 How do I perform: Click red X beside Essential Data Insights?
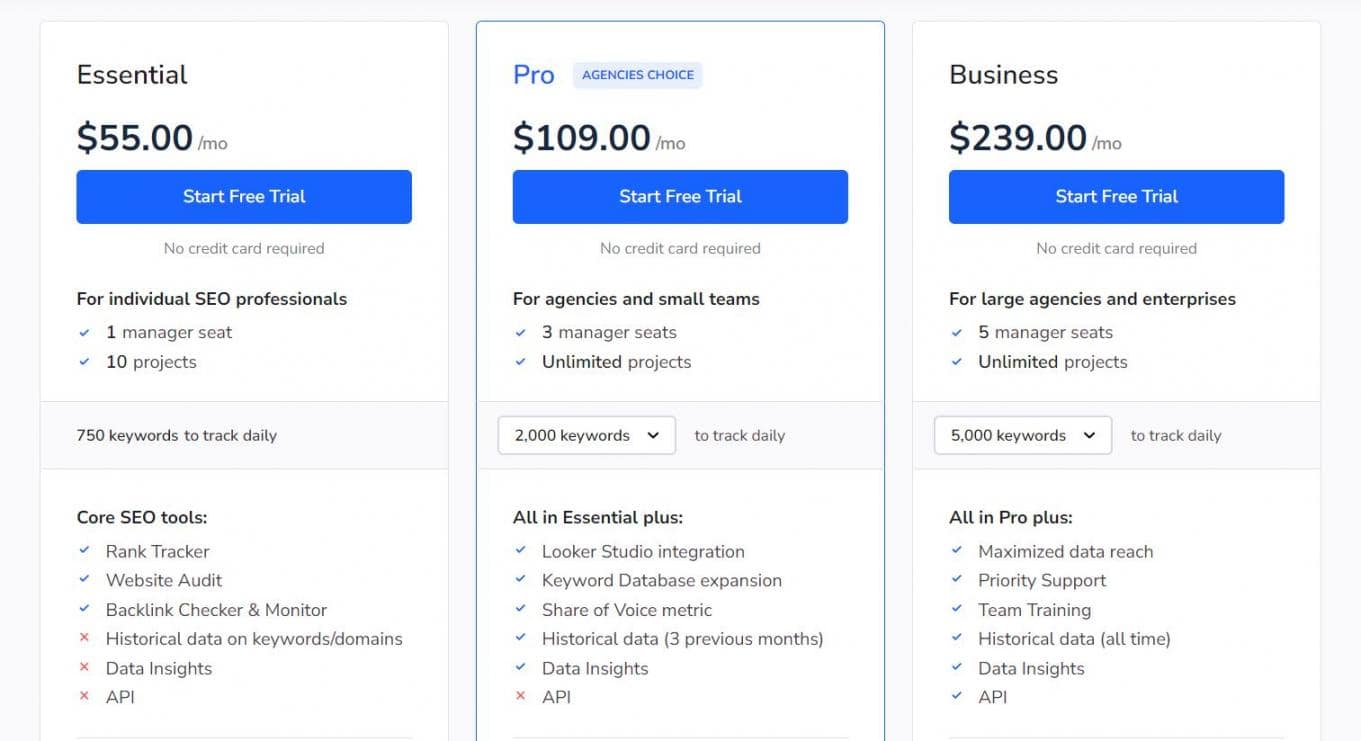(85, 668)
